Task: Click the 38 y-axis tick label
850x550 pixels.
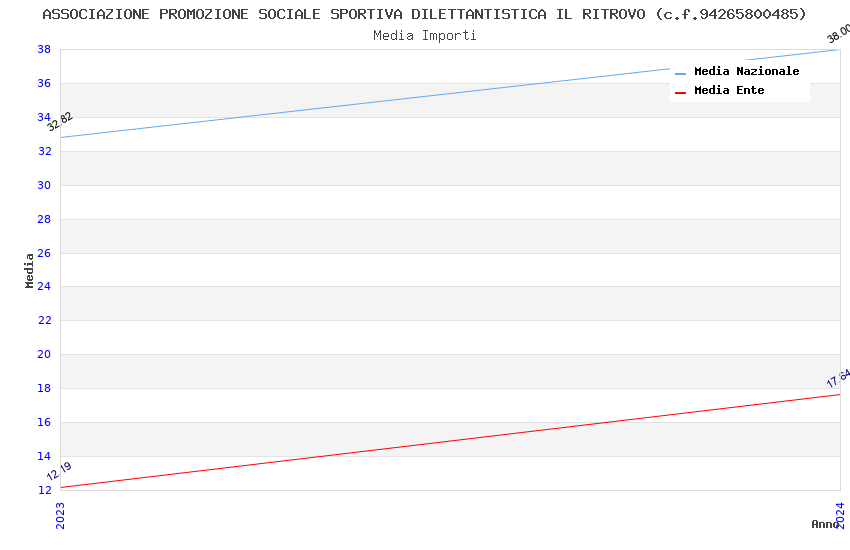Action: pos(44,50)
